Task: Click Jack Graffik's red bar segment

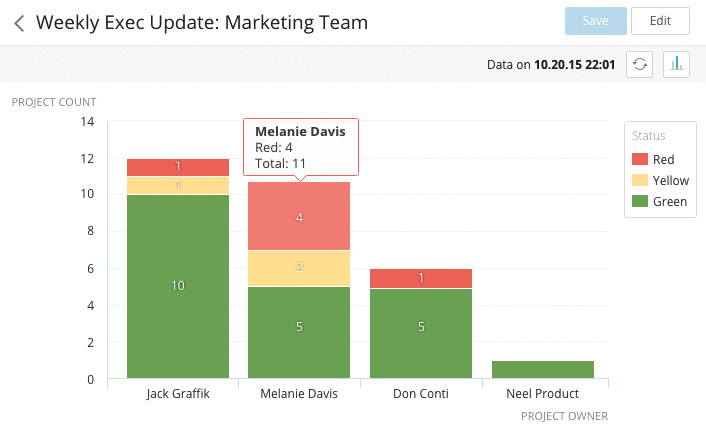Action: tap(178, 167)
